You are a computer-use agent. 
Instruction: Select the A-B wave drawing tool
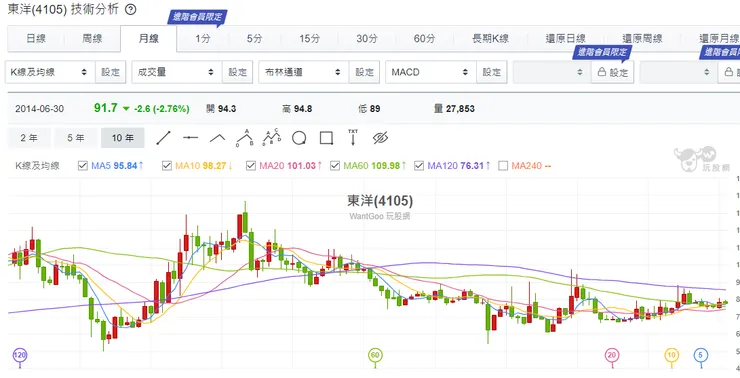click(245, 138)
